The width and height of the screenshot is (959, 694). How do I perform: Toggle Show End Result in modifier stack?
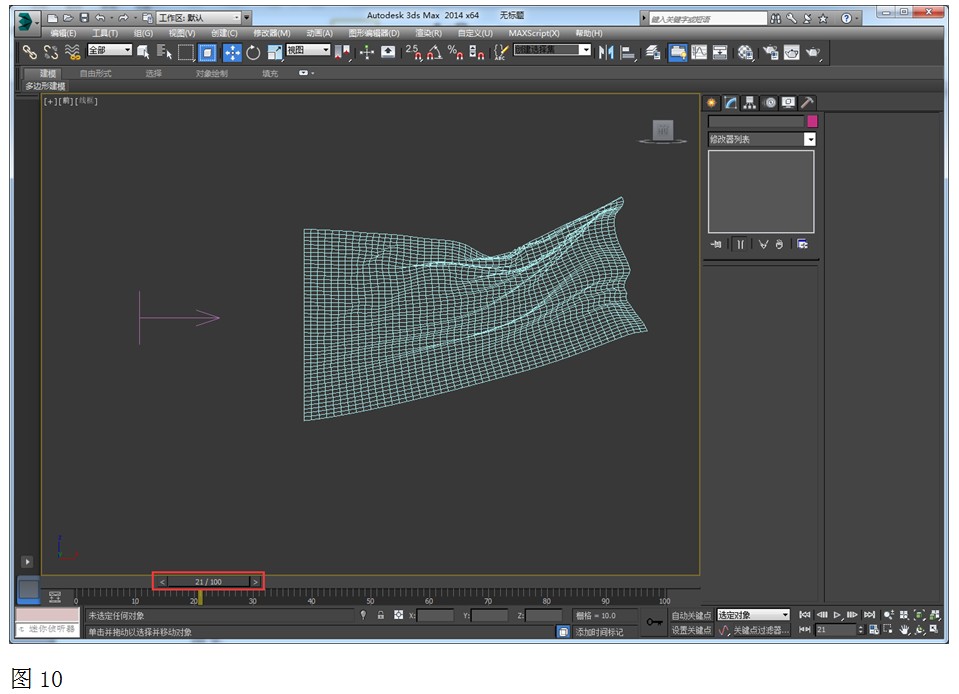pyautogui.click(x=740, y=245)
